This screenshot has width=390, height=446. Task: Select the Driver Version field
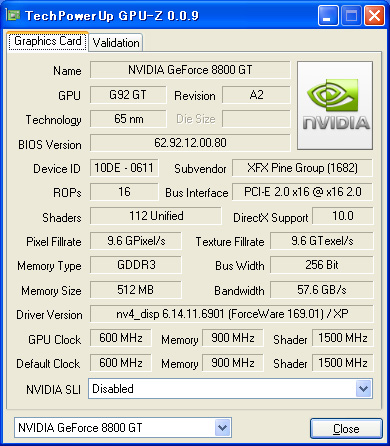pyautogui.click(x=232, y=314)
